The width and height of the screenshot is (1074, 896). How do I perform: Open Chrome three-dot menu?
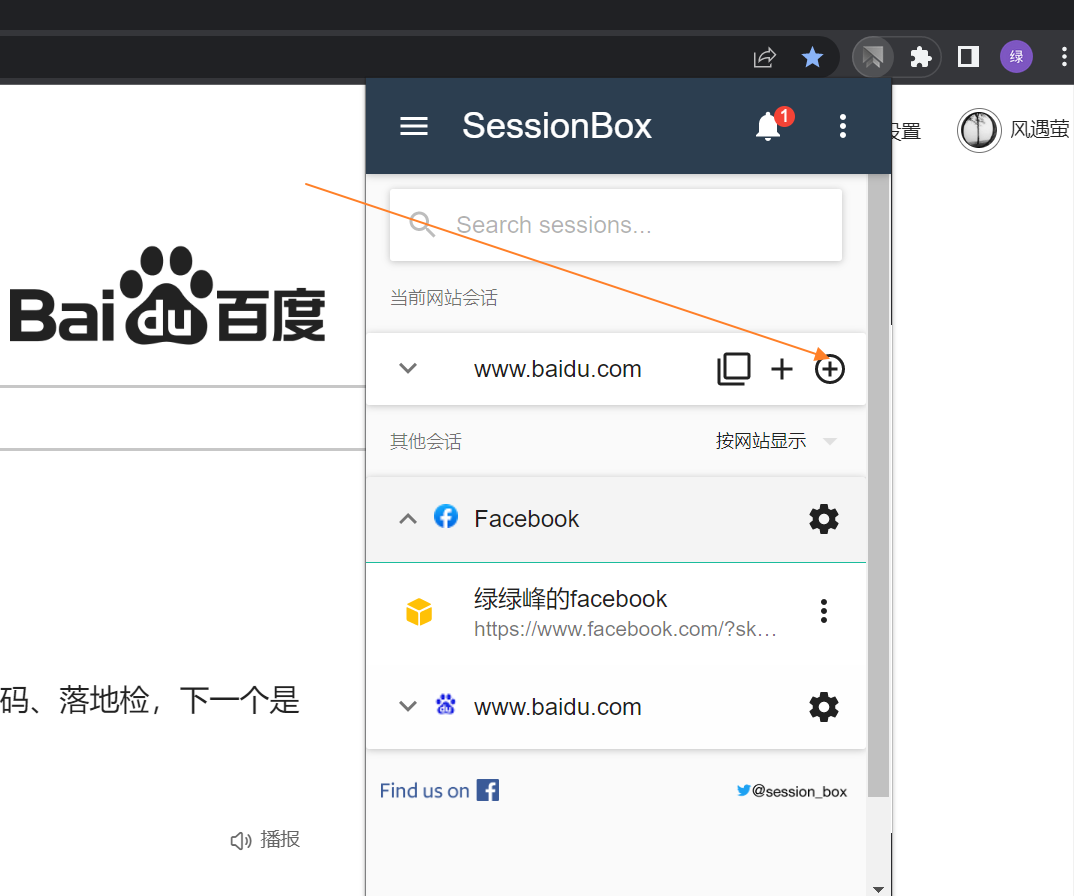pos(1064,56)
